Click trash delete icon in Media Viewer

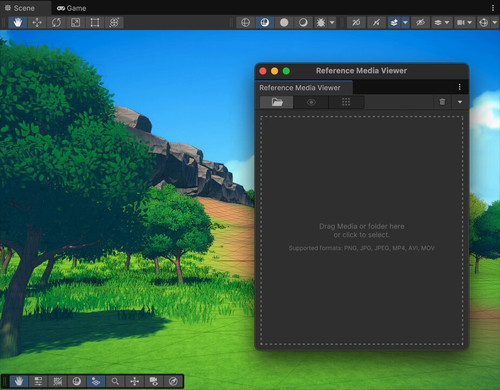tap(442, 102)
